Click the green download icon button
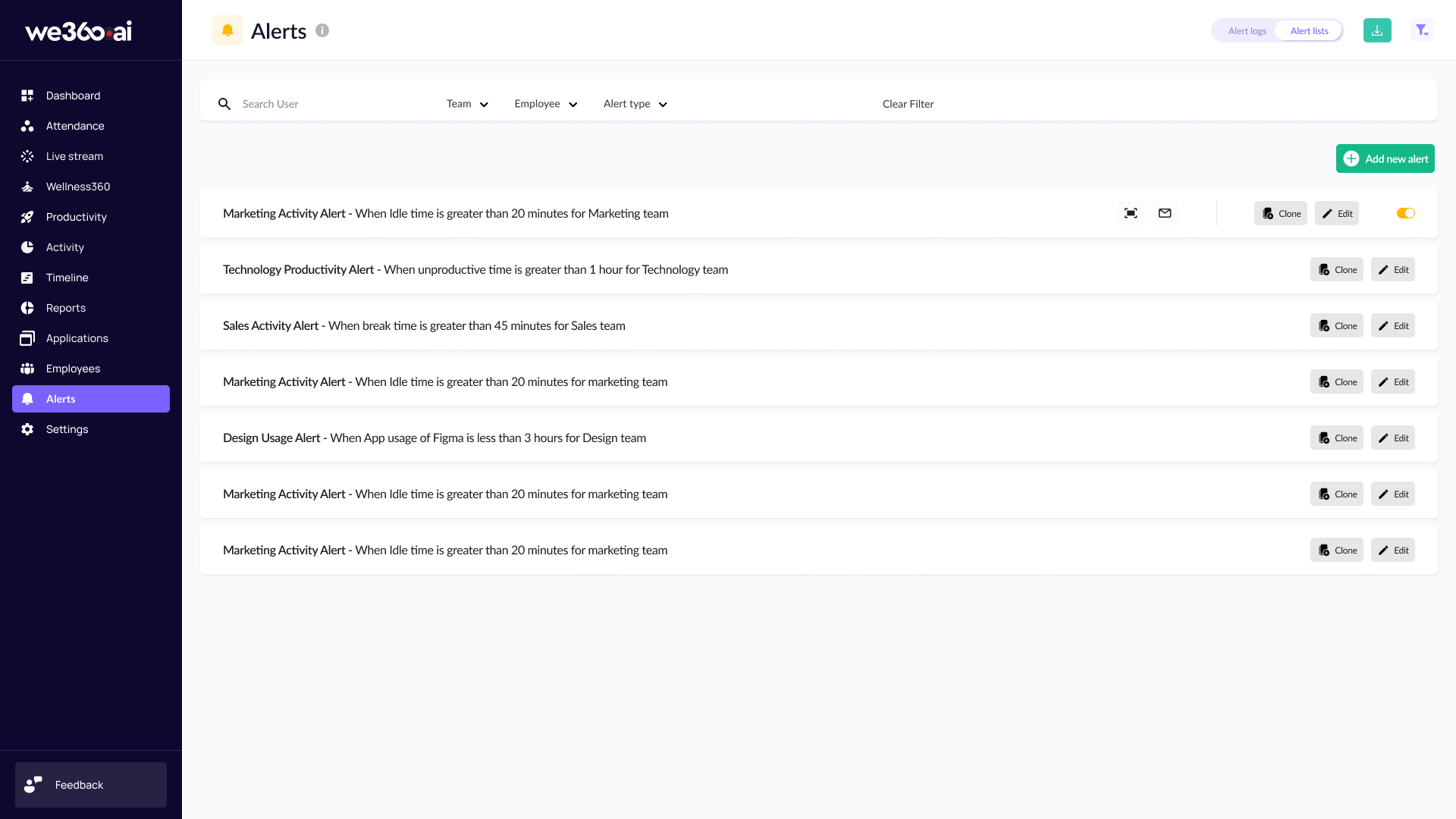1456x819 pixels. pos(1377,30)
